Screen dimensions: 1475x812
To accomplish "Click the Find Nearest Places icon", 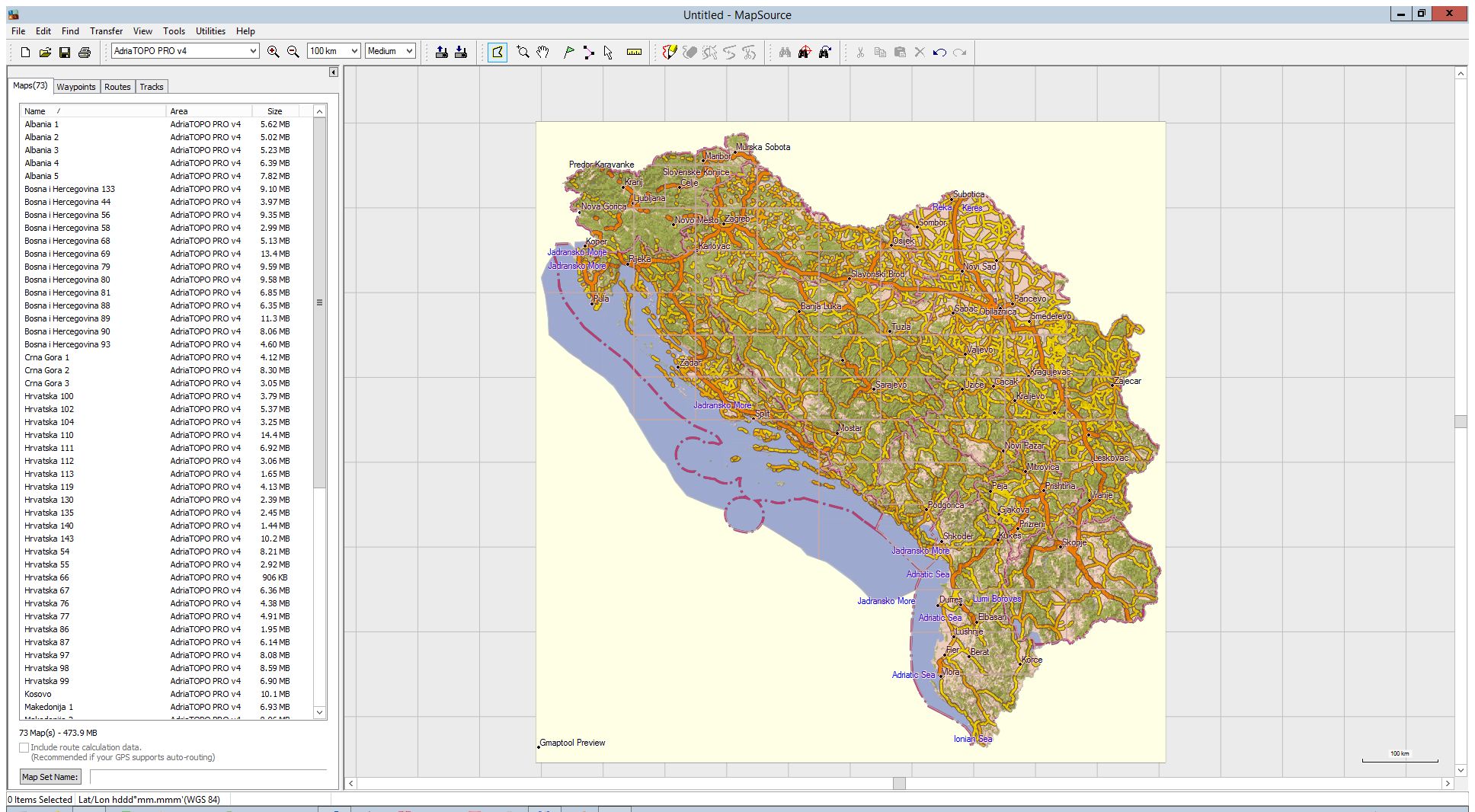I will tap(805, 52).
